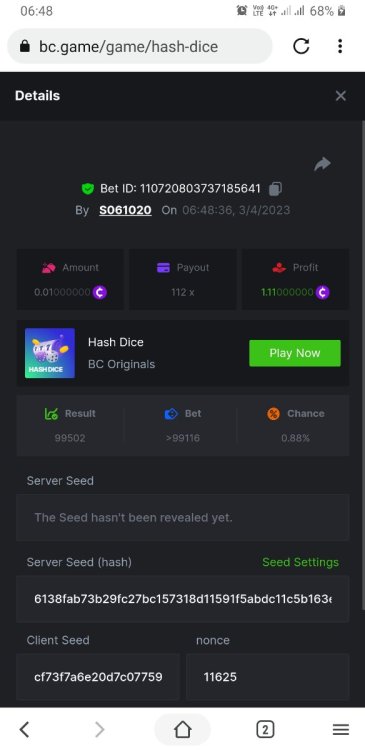Screen dimensions: 365x750
Task: Click the orange Chance percent icon
Action: pos(273,414)
